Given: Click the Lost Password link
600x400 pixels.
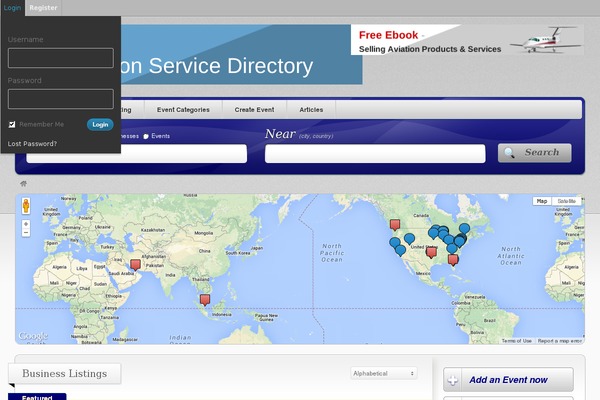Looking at the screenshot, I should [x=32, y=144].
